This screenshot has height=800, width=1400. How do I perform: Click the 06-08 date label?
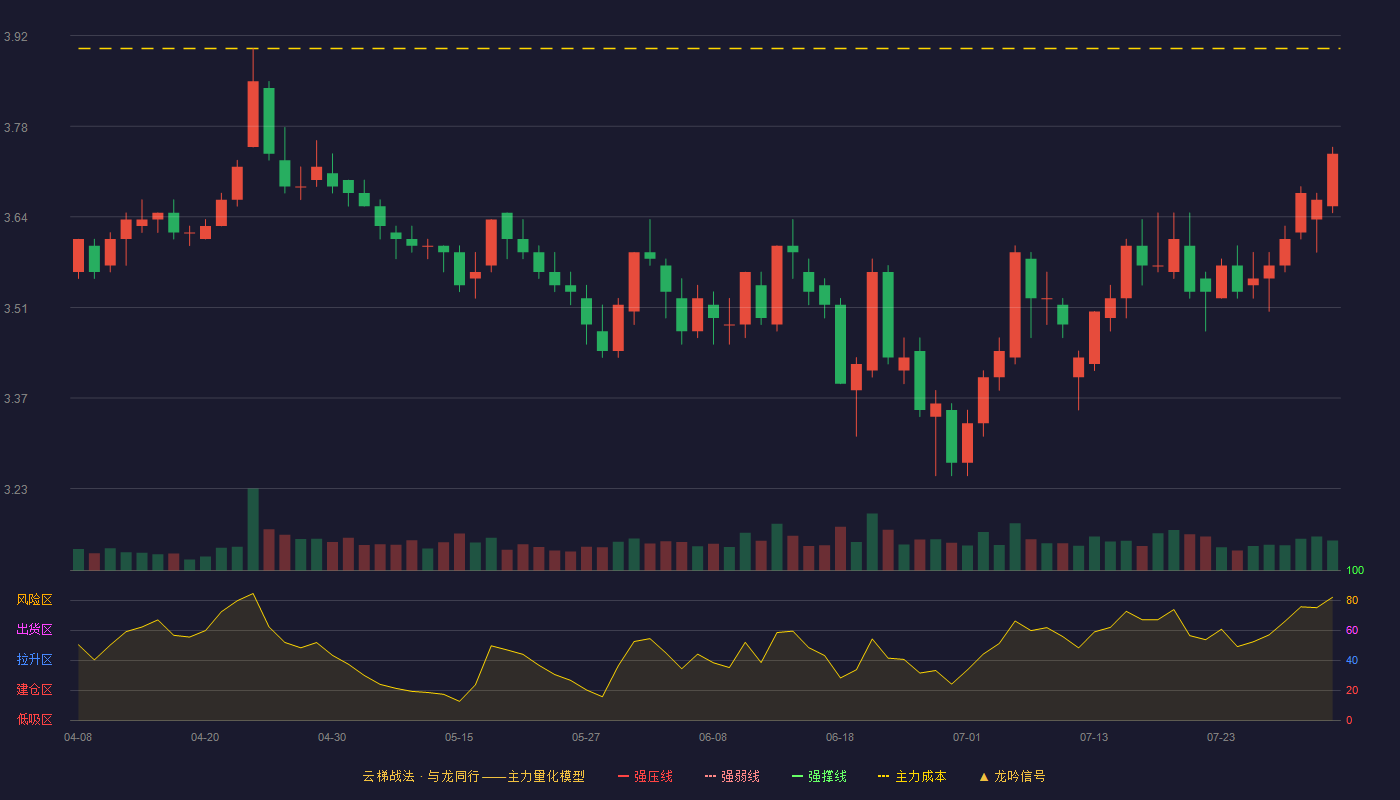713,737
